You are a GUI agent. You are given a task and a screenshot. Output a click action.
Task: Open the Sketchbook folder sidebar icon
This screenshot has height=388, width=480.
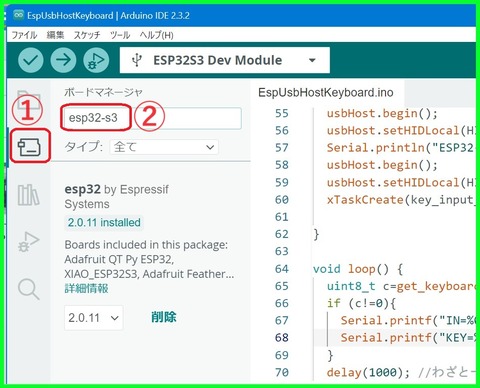click(28, 99)
